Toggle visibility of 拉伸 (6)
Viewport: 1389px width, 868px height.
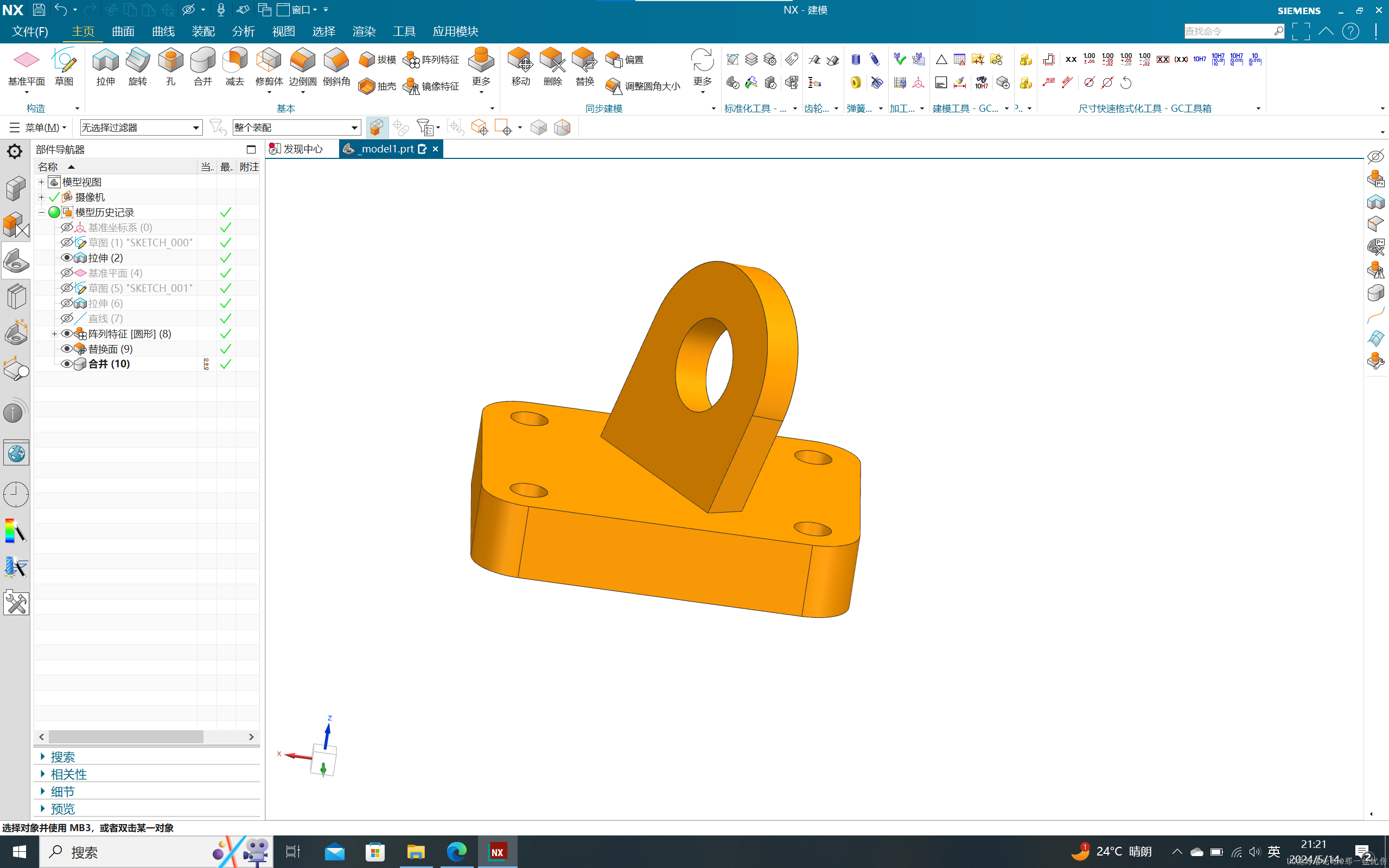click(67, 303)
